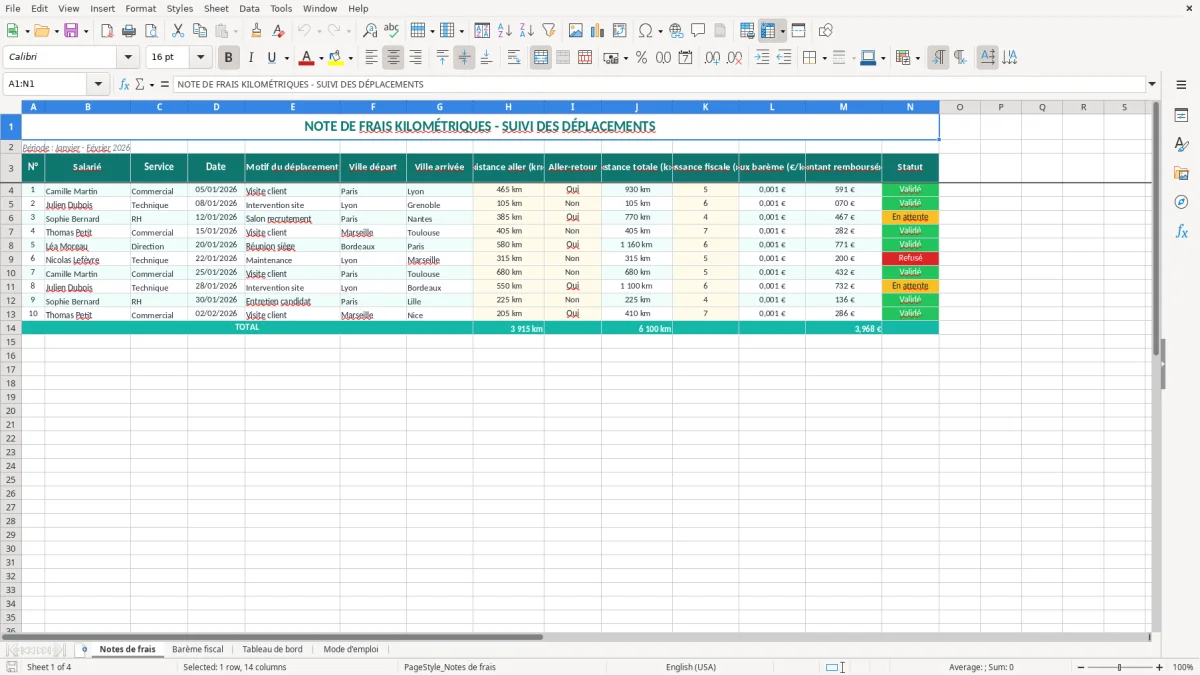
Task: Insert Comment speech bubble icon
Action: click(698, 31)
